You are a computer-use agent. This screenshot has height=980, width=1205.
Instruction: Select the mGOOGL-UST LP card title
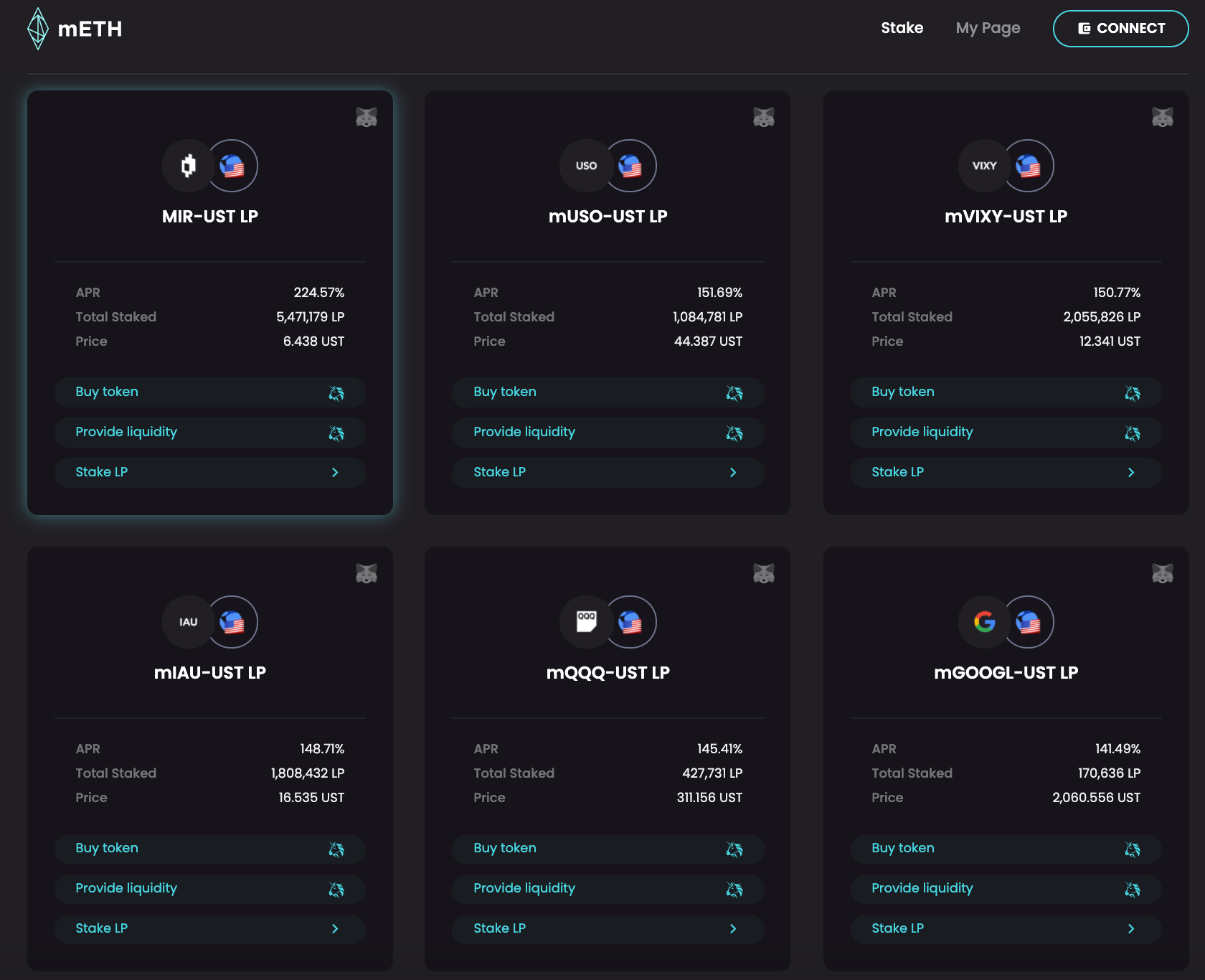1006,673
